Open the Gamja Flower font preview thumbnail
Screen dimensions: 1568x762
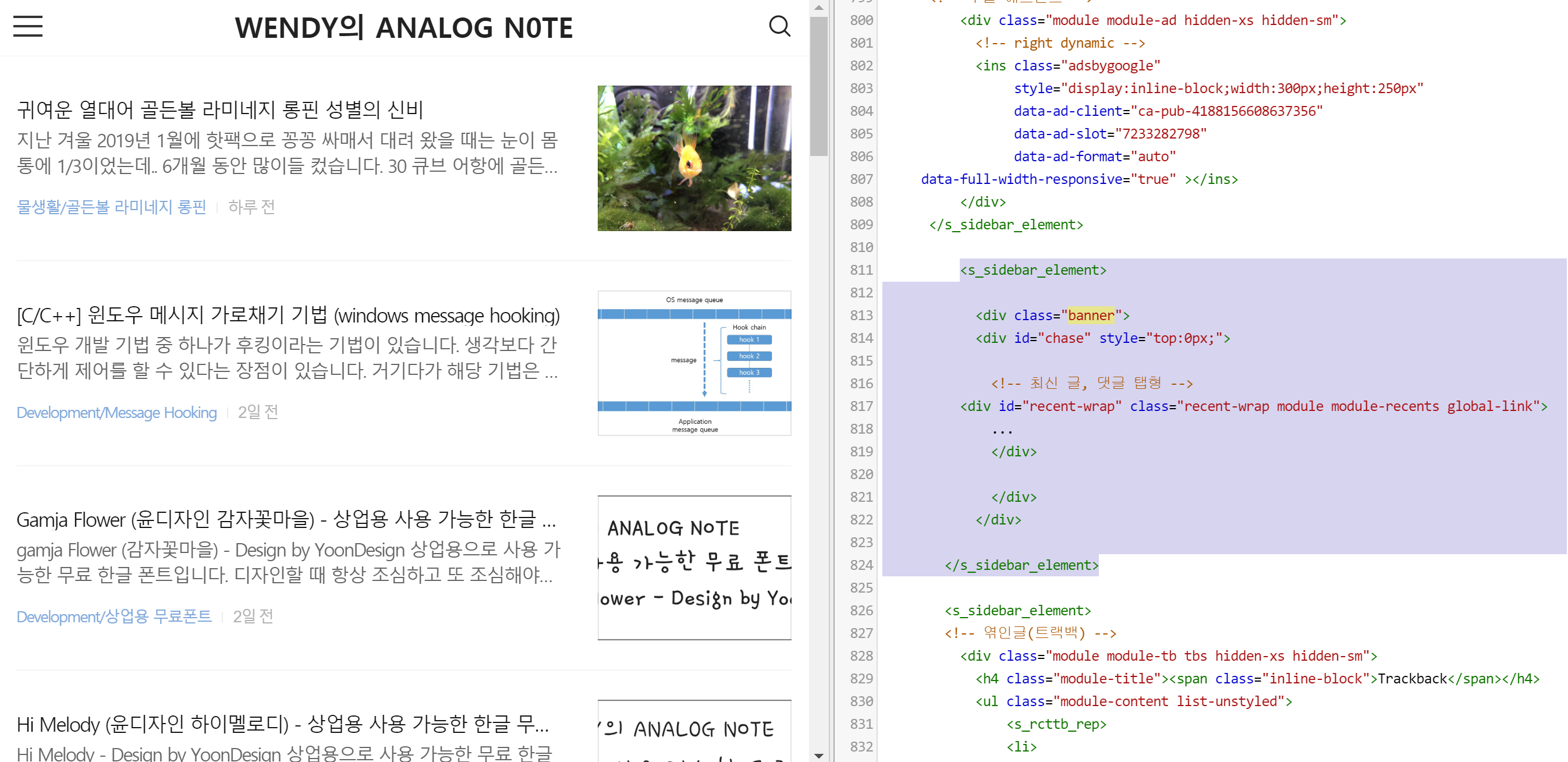pos(694,567)
